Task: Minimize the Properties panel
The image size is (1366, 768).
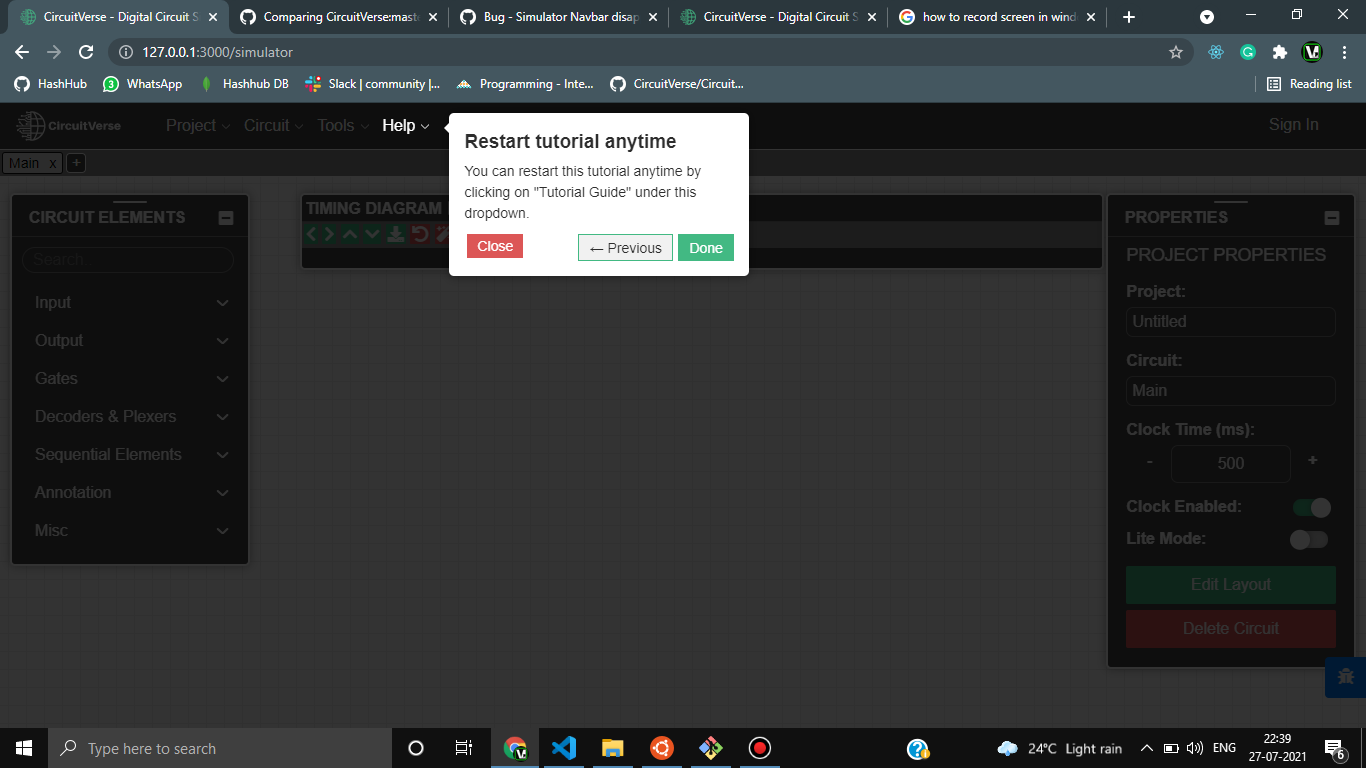Action: pyautogui.click(x=1331, y=218)
